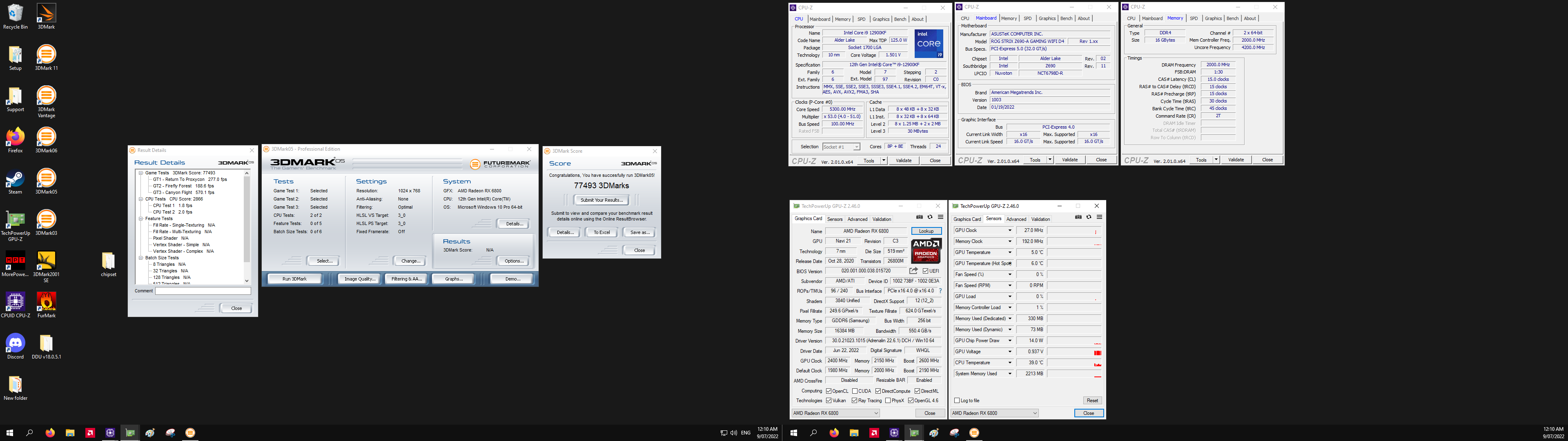Open the 3DMark Vantage desktop shortcut

[46, 101]
